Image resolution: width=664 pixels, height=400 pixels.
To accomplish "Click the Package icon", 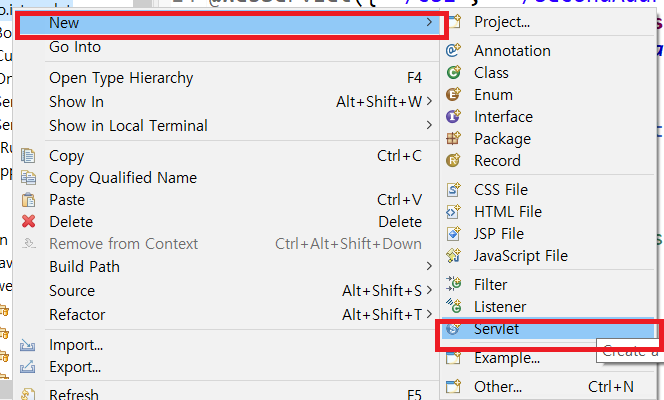I will pyautogui.click(x=454, y=138).
